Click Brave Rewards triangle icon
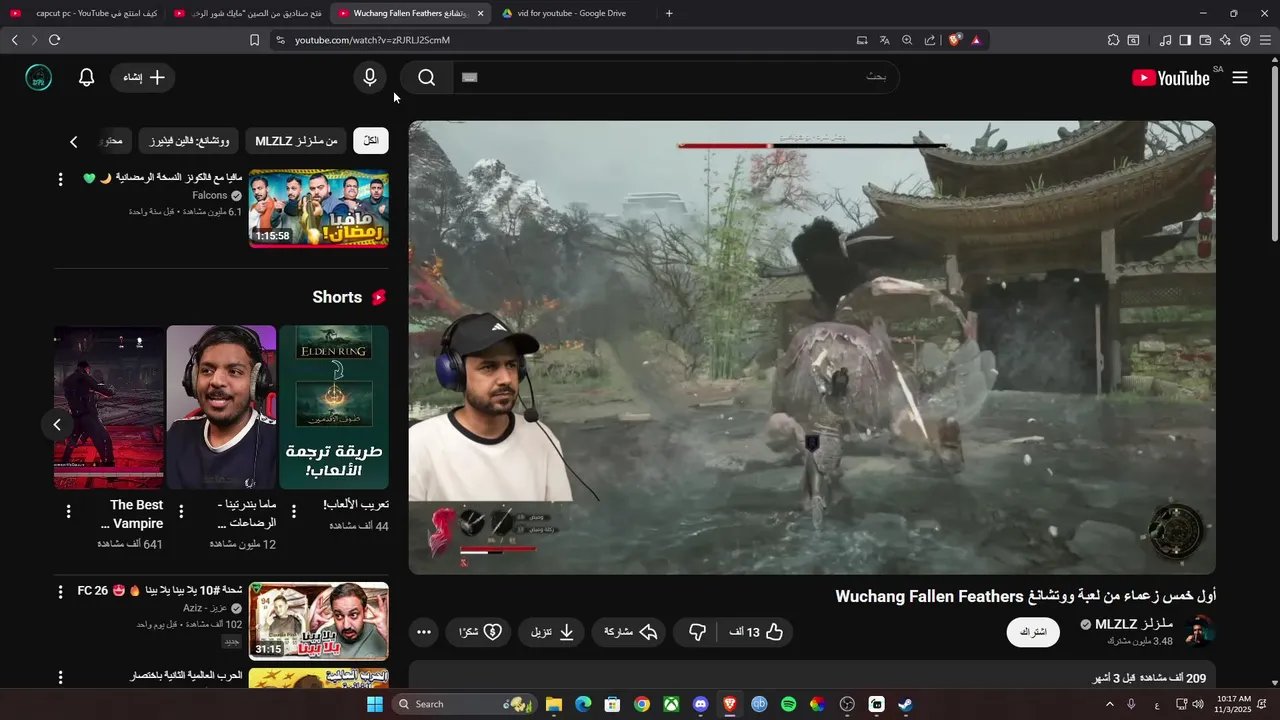Screen dimensions: 1280x720 coord(976,40)
